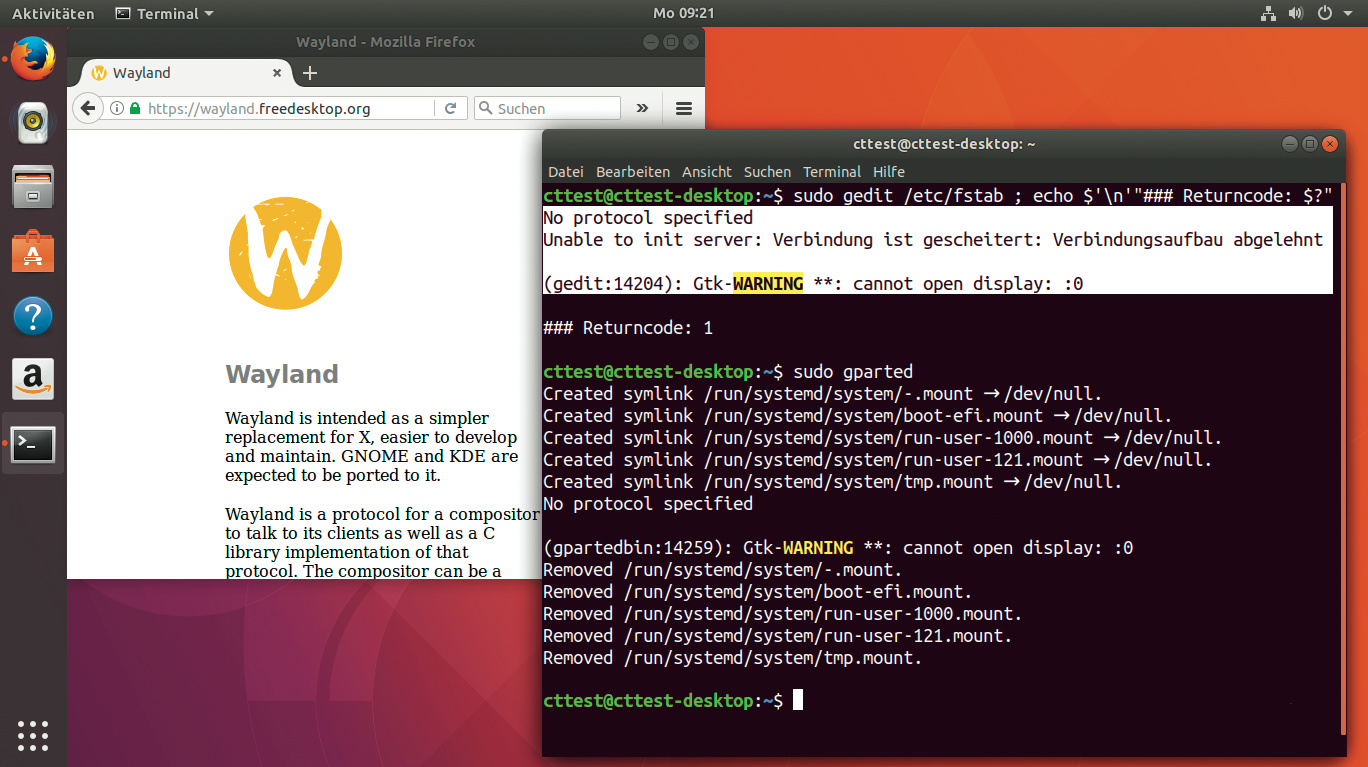Click the ### Returncode: 1 line

tap(628, 328)
